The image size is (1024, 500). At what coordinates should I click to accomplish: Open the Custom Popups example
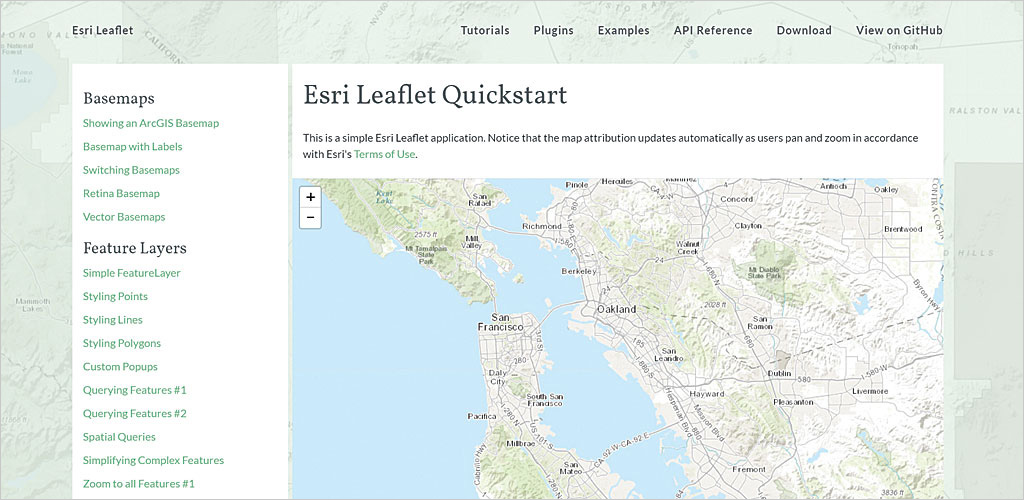coord(120,367)
